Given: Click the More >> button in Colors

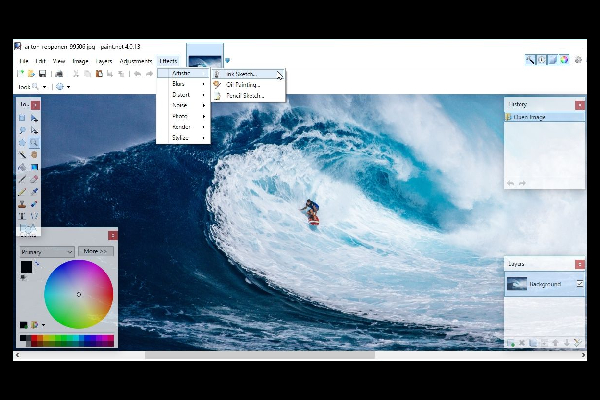Looking at the screenshot, I should [96, 252].
